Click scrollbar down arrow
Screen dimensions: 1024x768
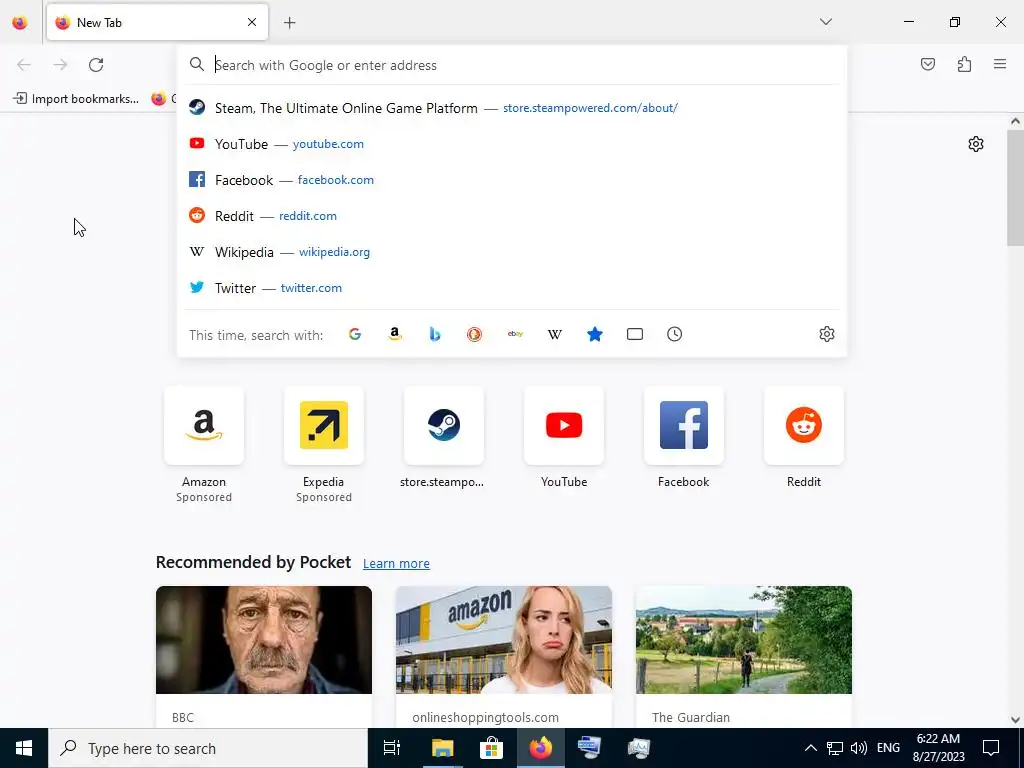point(1015,720)
